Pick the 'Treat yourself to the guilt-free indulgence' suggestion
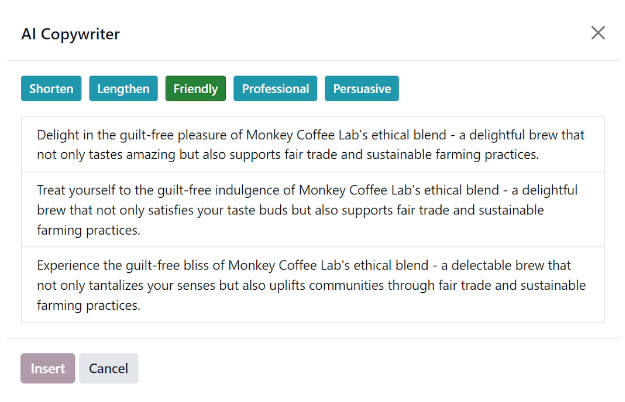The width and height of the screenshot is (625, 402). point(313,210)
